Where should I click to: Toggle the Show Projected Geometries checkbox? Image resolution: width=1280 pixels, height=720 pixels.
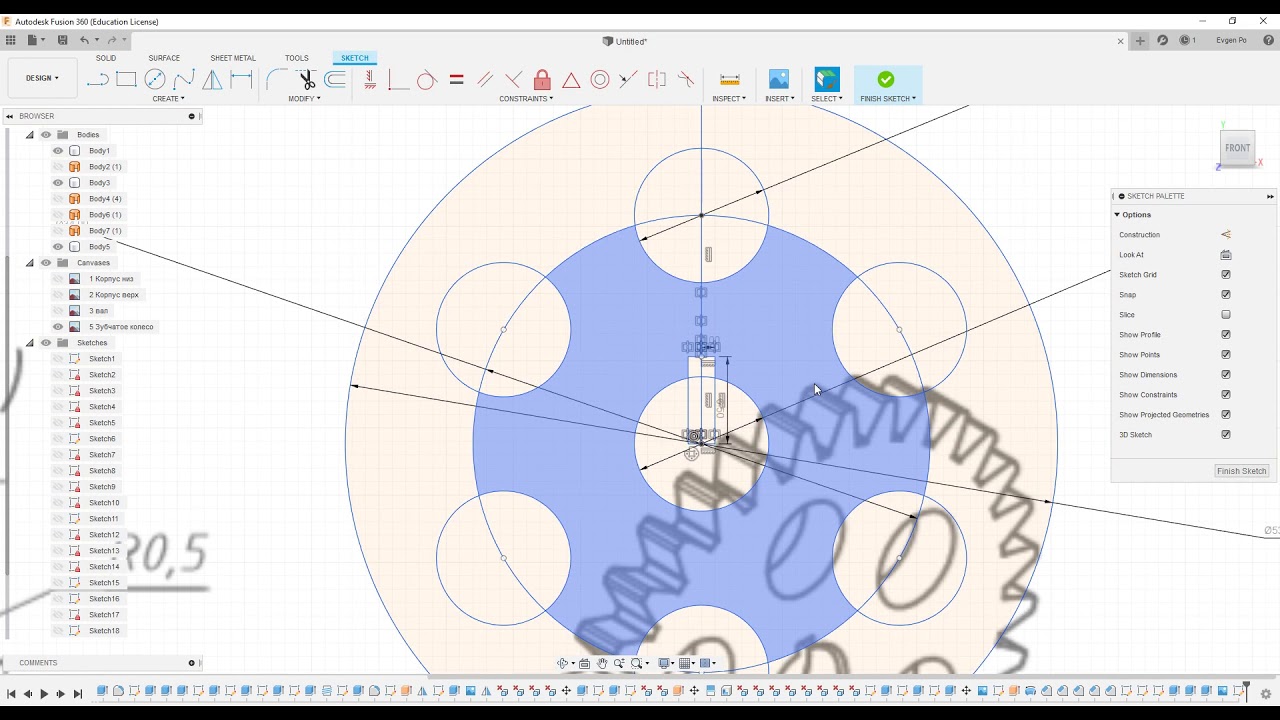(1226, 415)
